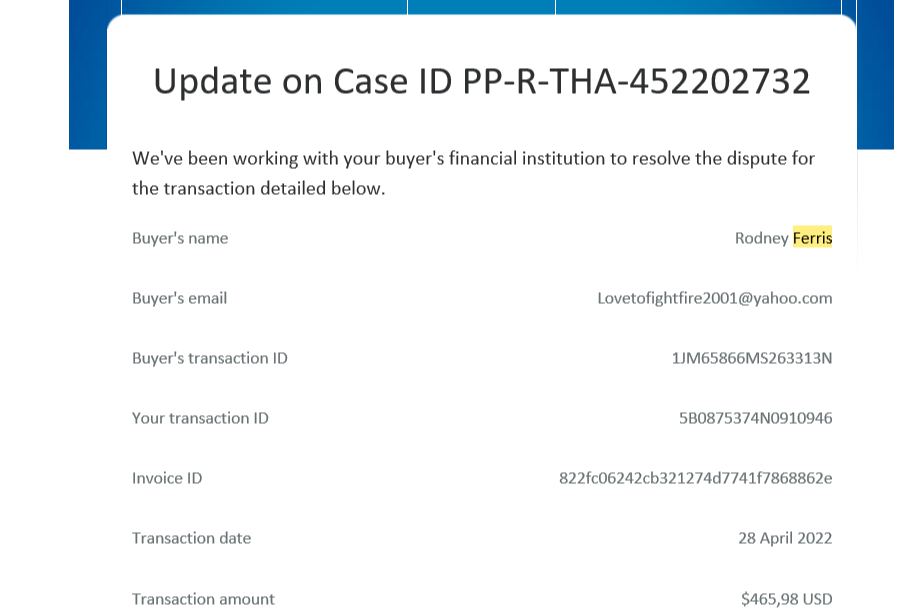Click the highlighted word Ferris

pos(812,238)
